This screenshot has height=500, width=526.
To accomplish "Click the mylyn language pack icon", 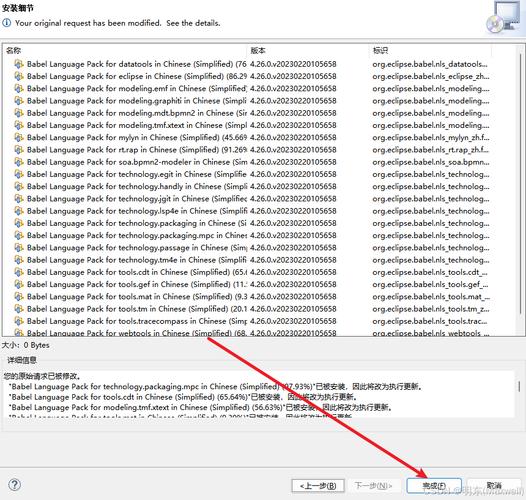I will 19,137.
